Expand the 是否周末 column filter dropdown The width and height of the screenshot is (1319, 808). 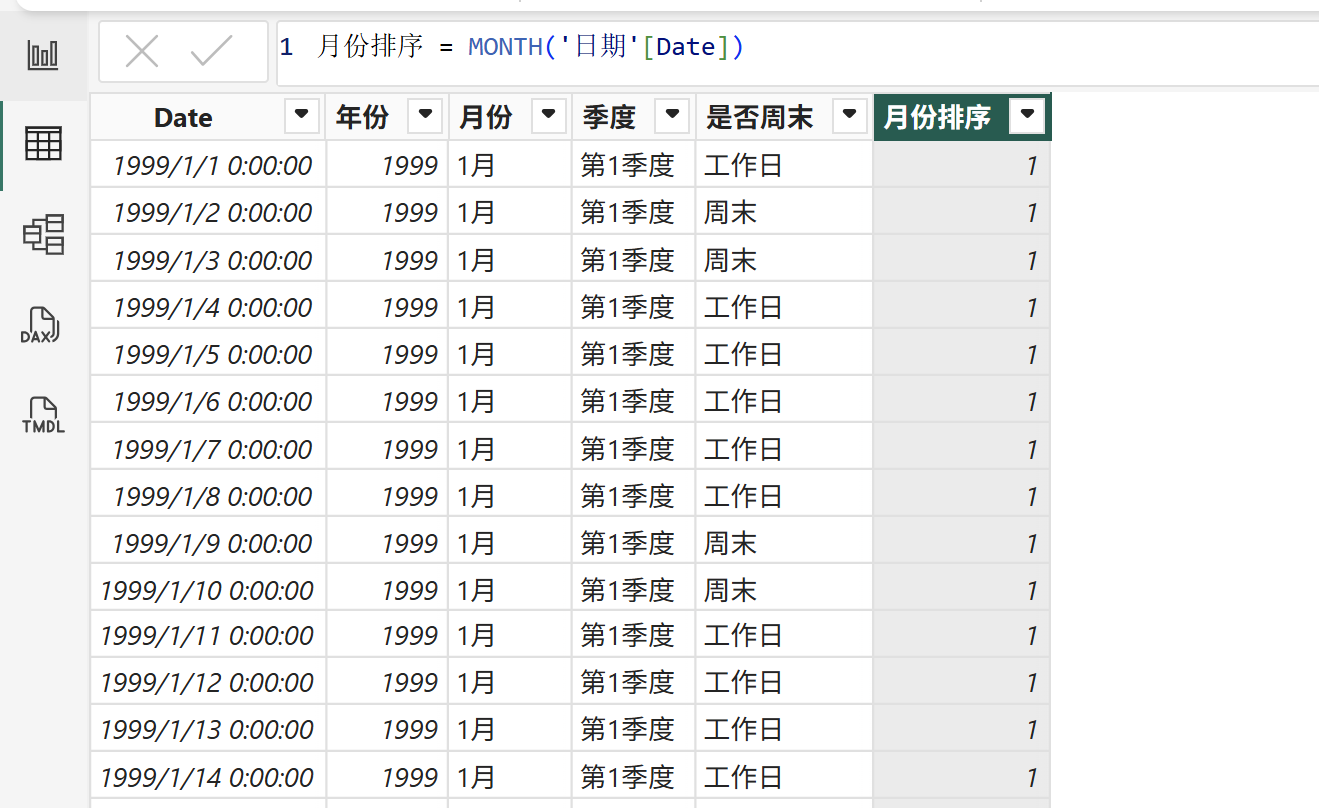[849, 116]
